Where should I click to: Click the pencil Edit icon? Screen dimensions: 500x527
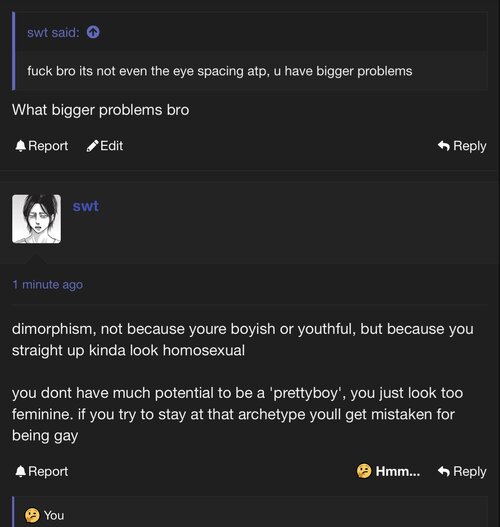(92, 146)
